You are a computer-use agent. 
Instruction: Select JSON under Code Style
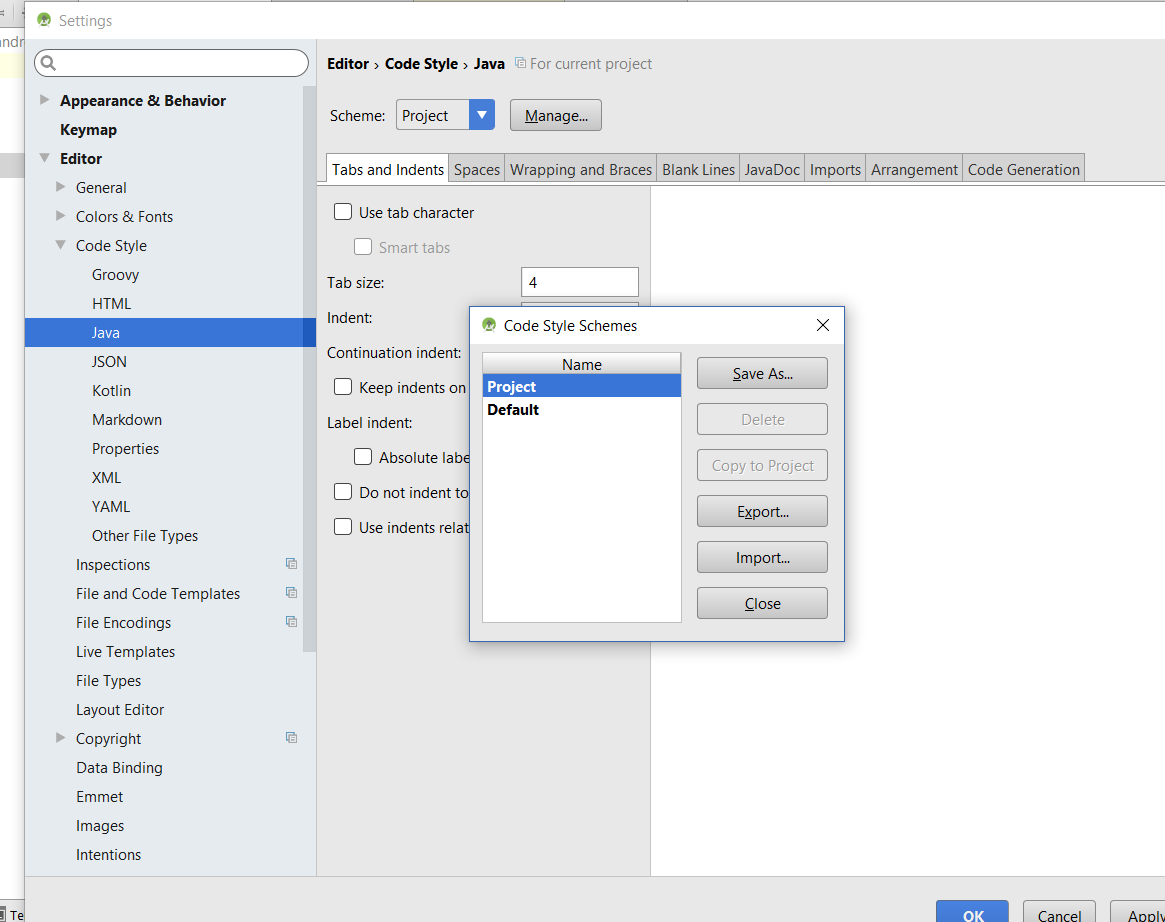pyautogui.click(x=109, y=361)
